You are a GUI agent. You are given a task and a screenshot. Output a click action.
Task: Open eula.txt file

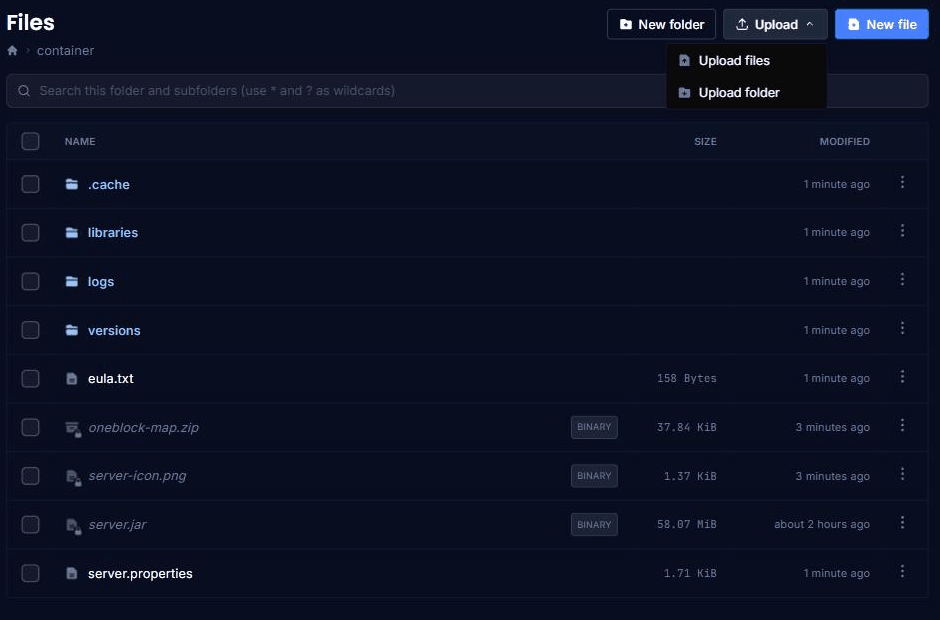tap(111, 379)
